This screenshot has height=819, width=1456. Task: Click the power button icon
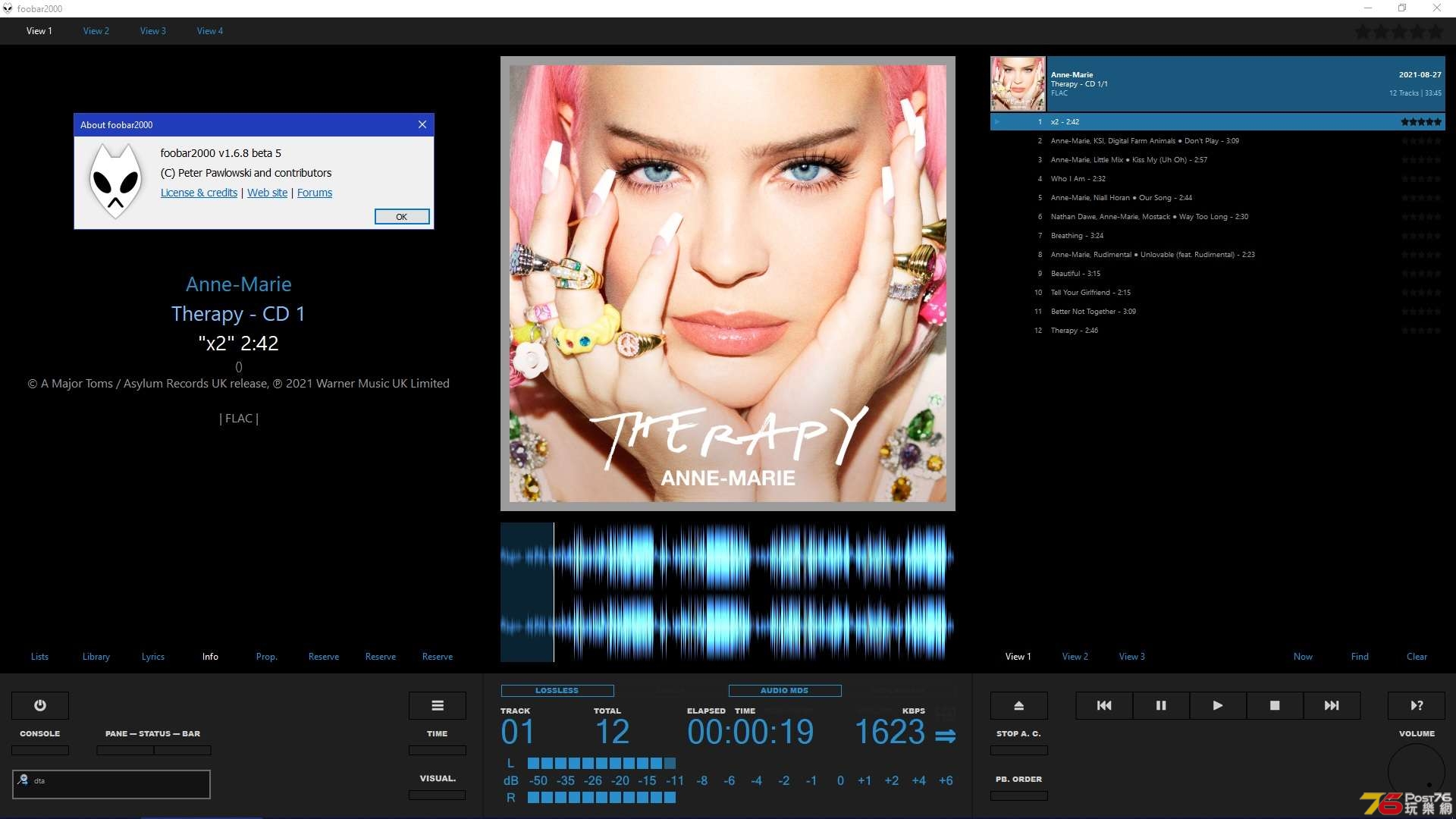coord(40,705)
